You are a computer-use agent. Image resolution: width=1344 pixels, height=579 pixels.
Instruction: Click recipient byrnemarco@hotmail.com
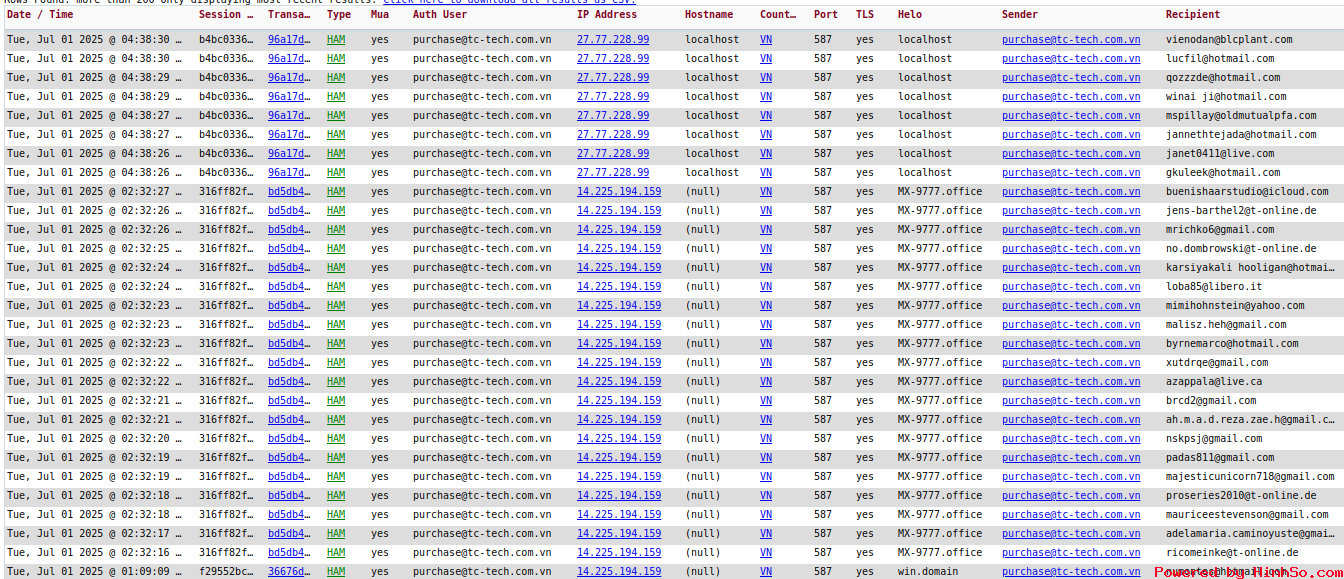click(x=1232, y=344)
